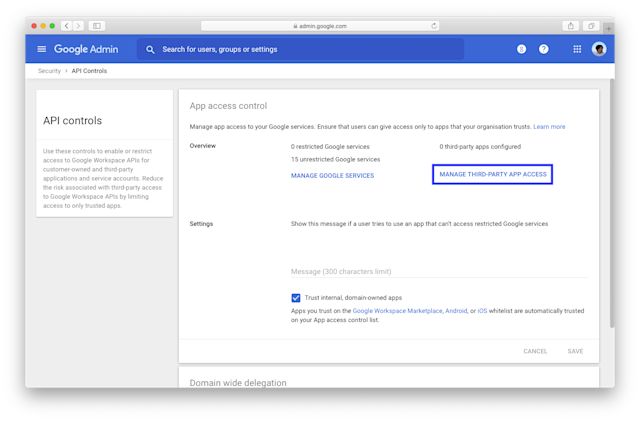The height and width of the screenshot is (421, 640).
Task: Click the Overview label
Action: click(202, 146)
